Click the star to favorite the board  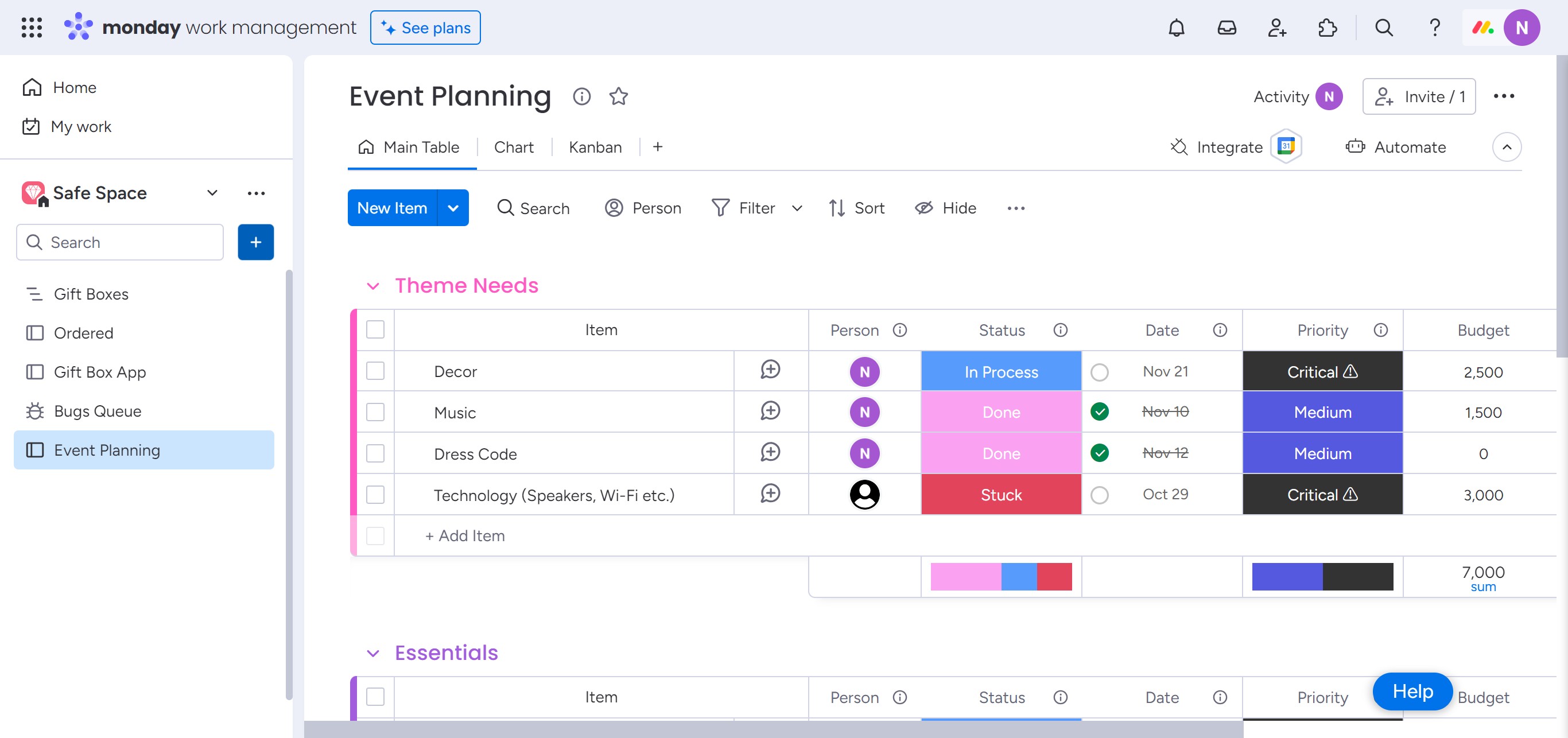[619, 96]
